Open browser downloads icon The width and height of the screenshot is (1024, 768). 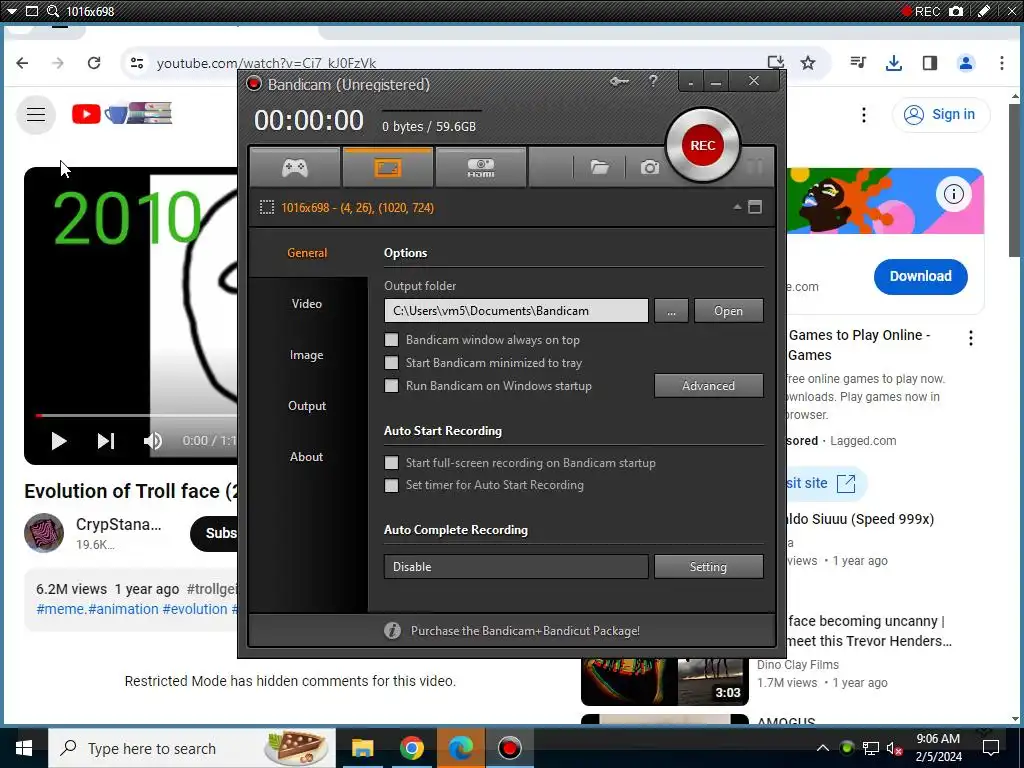pyautogui.click(x=893, y=63)
